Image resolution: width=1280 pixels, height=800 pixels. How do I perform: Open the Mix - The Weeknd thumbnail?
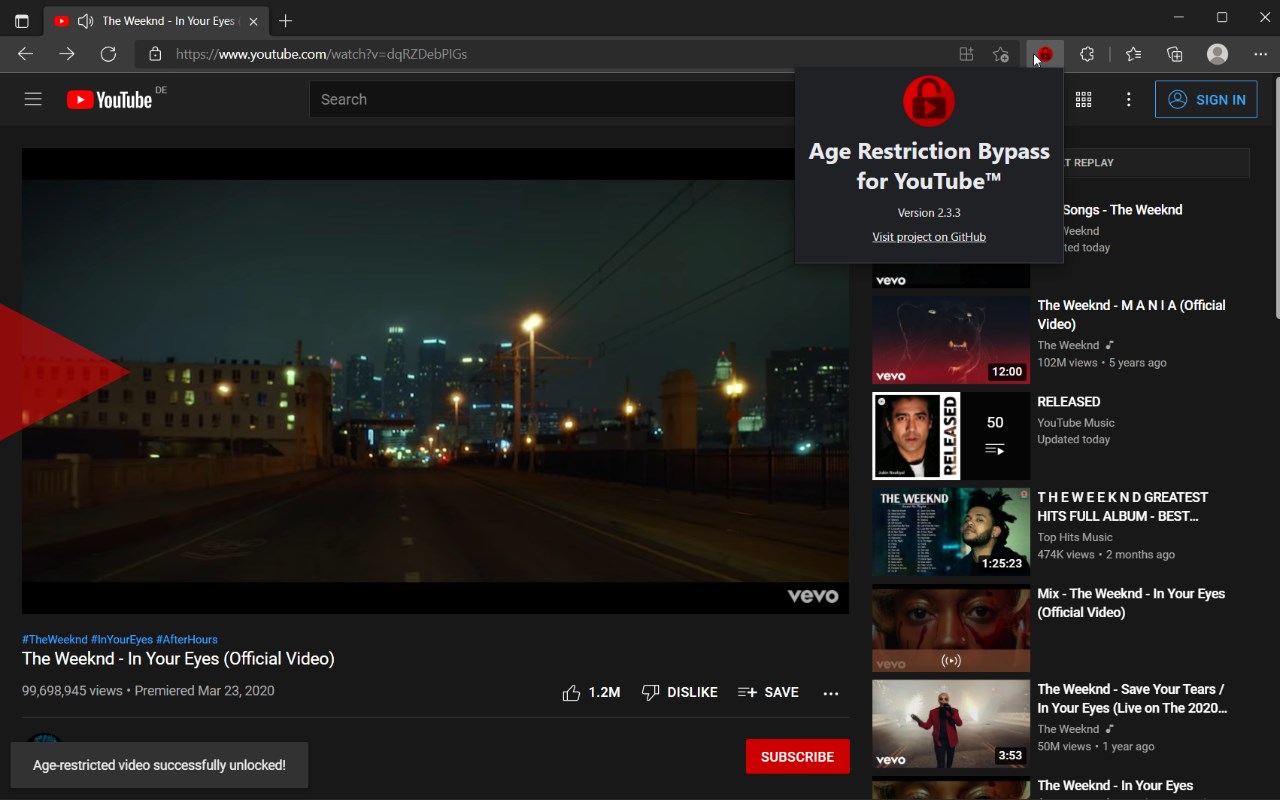pos(951,628)
